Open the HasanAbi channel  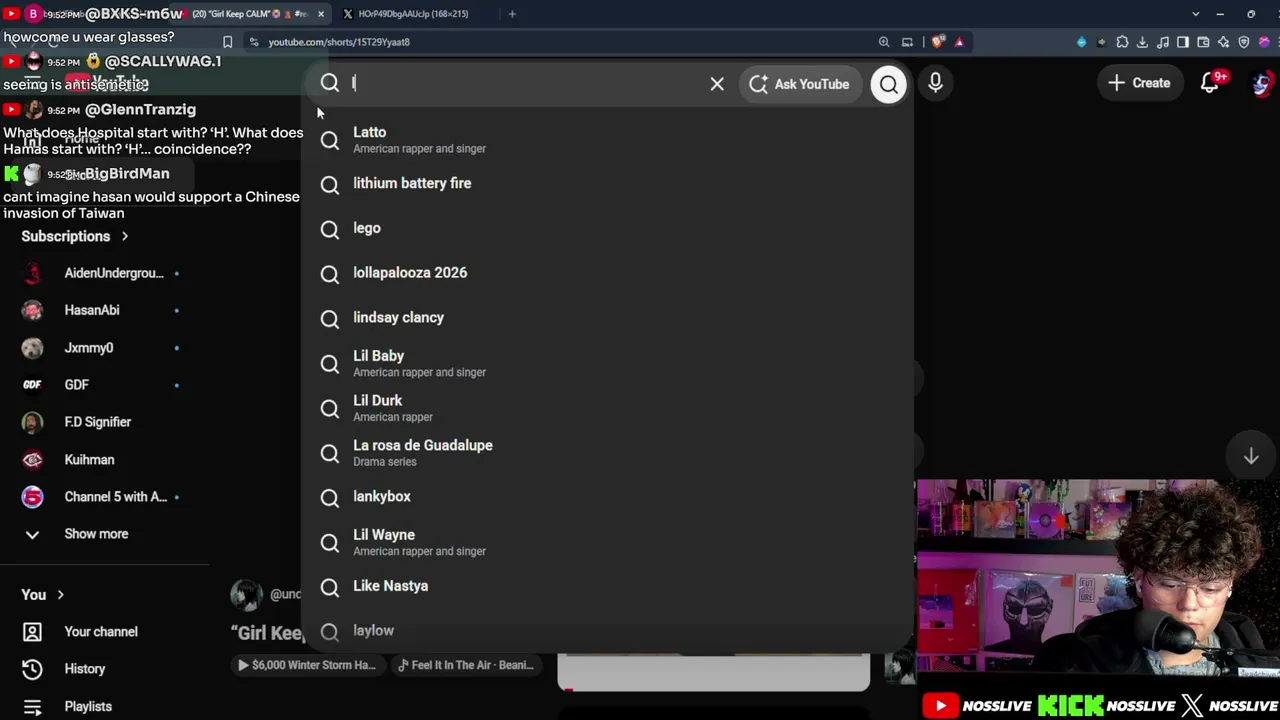tap(102, 310)
